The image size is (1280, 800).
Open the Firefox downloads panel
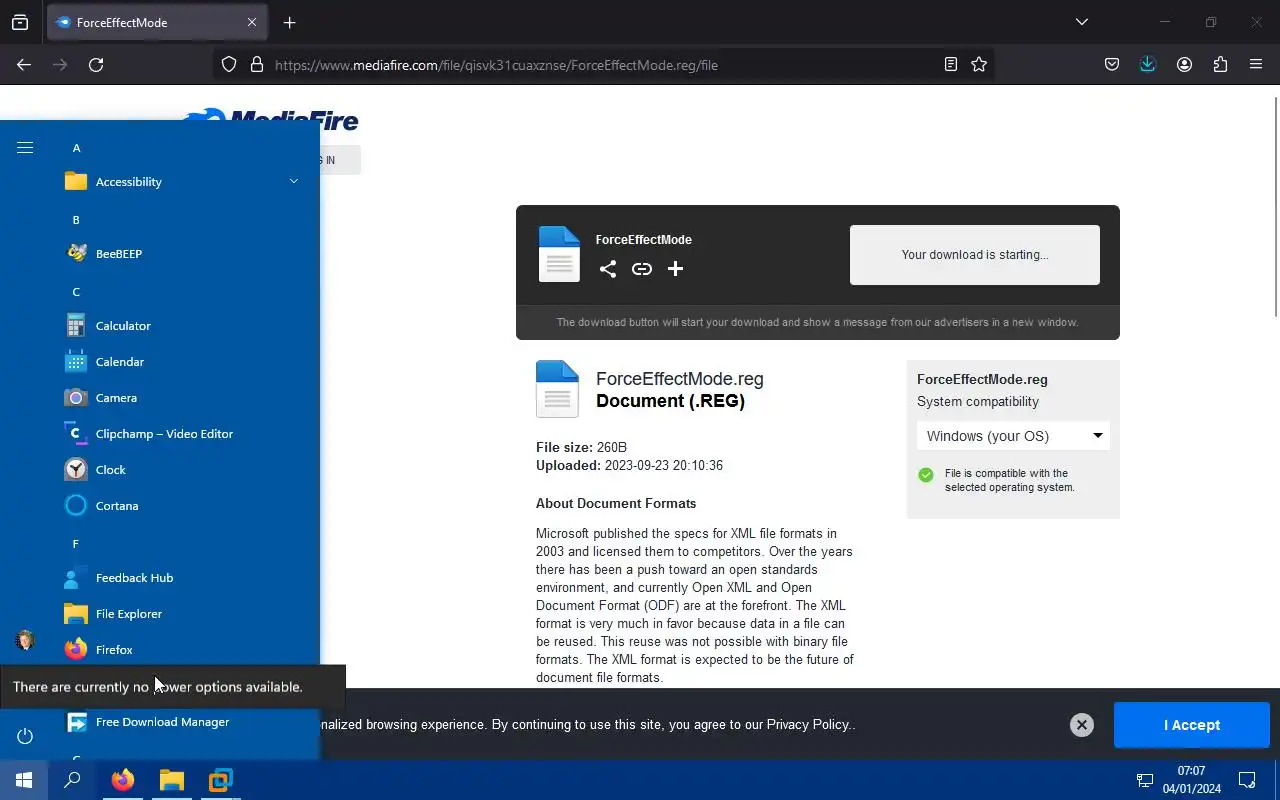tap(1148, 64)
